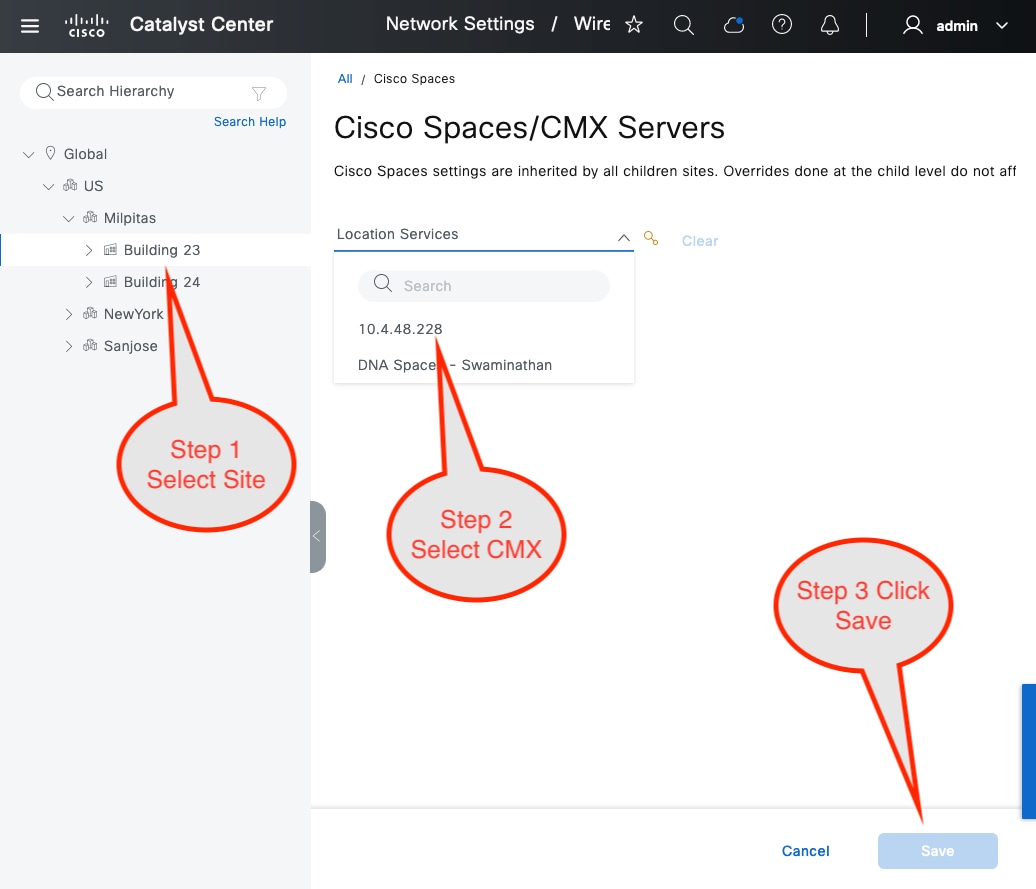Select the Milpitas area
The width and height of the screenshot is (1036, 889).
click(x=130, y=218)
